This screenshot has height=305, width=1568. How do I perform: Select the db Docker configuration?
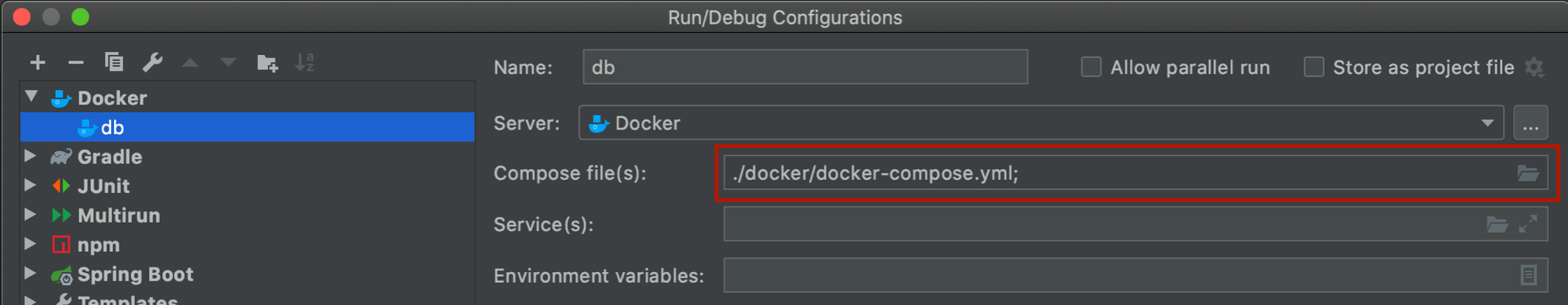[247, 127]
